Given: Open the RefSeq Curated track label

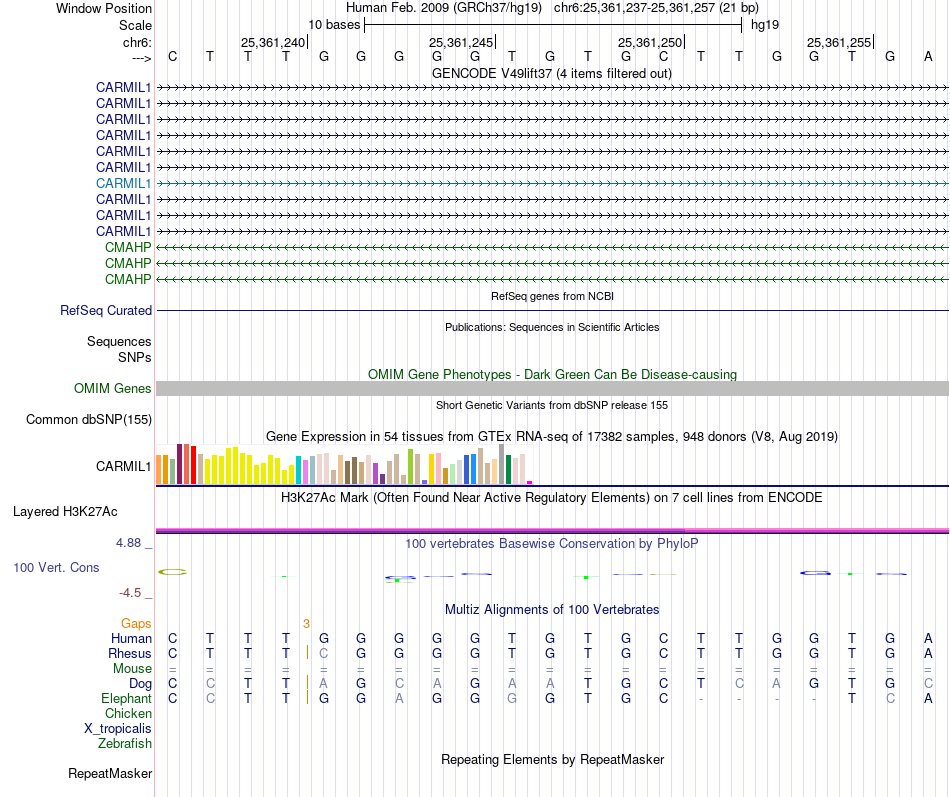Looking at the screenshot, I should tap(106, 310).
